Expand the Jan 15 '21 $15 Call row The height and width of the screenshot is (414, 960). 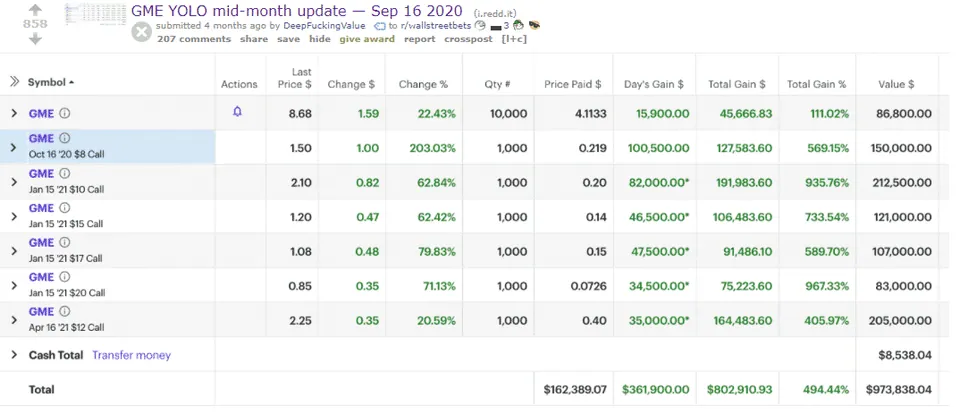point(13,217)
